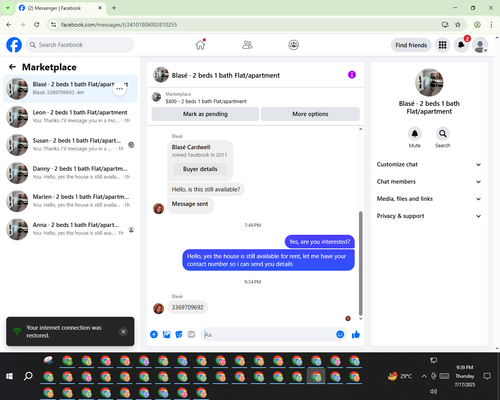Focus the Search Facebook field
This screenshot has width=500, height=400.
pos(80,45)
